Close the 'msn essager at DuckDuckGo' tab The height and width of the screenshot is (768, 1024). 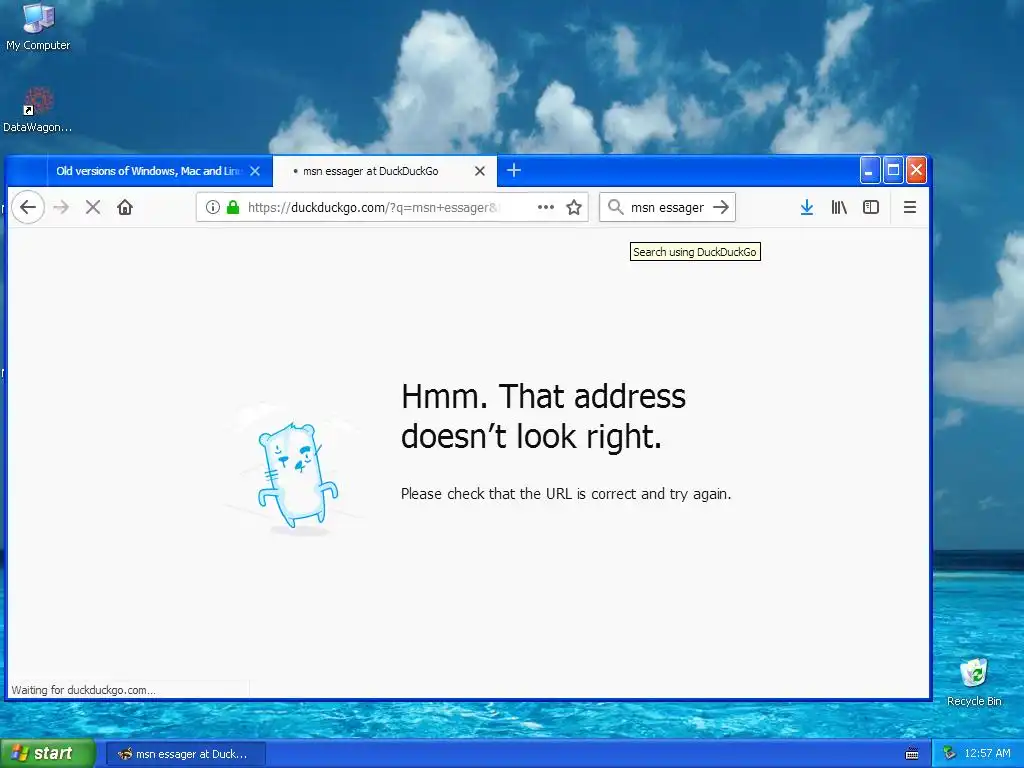(x=480, y=171)
